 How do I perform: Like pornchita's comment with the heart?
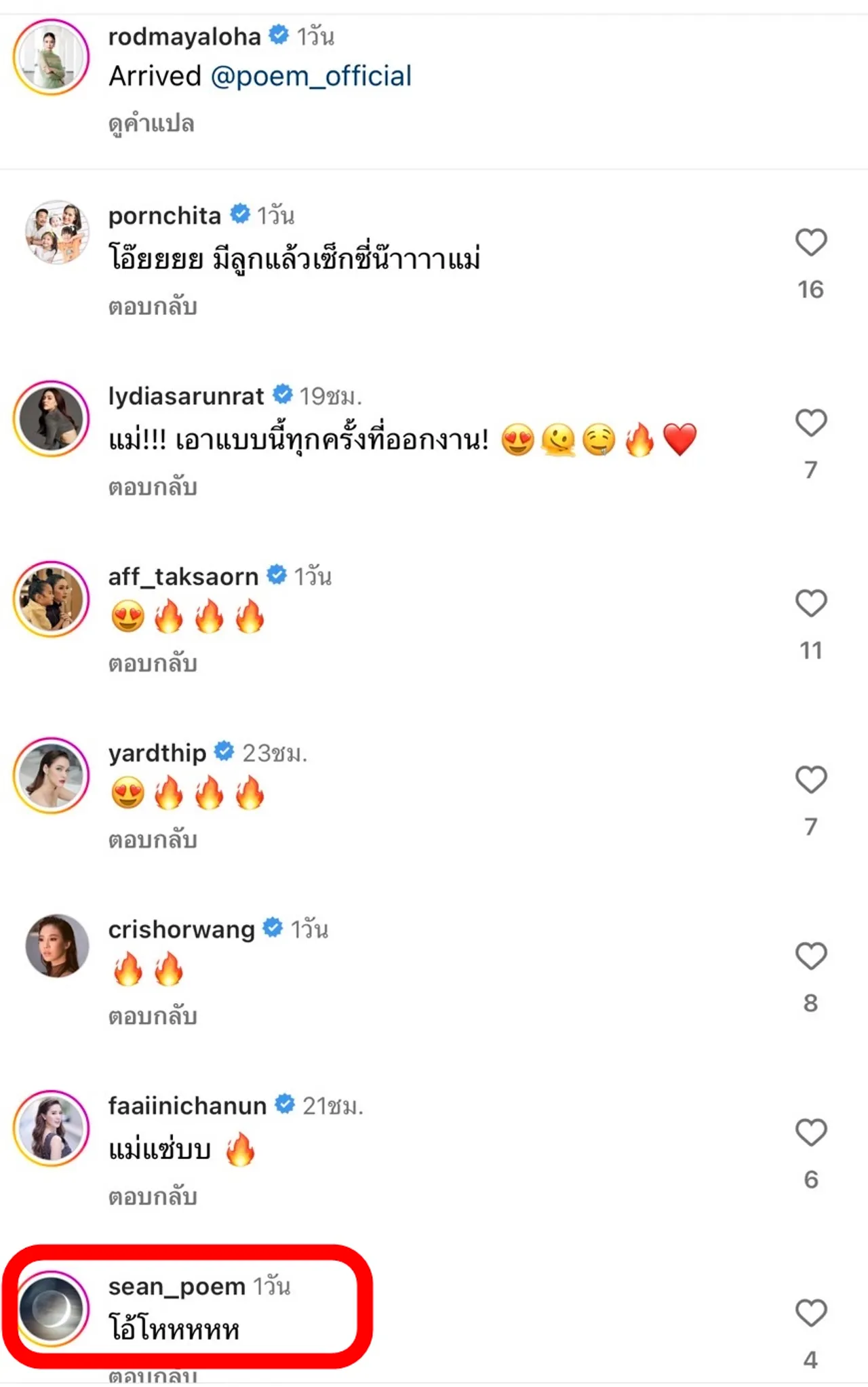(810, 243)
